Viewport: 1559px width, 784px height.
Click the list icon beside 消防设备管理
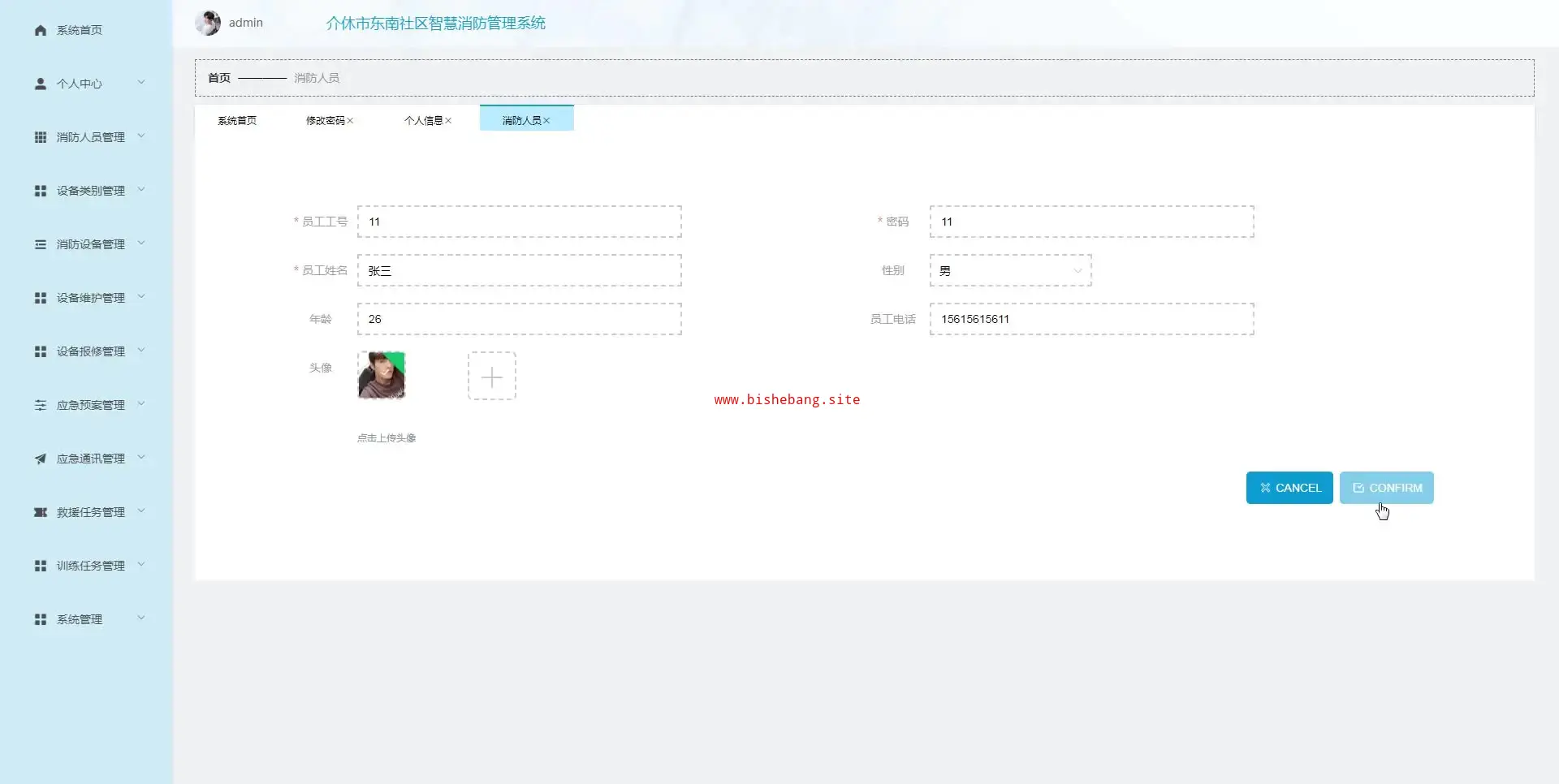pyautogui.click(x=41, y=244)
